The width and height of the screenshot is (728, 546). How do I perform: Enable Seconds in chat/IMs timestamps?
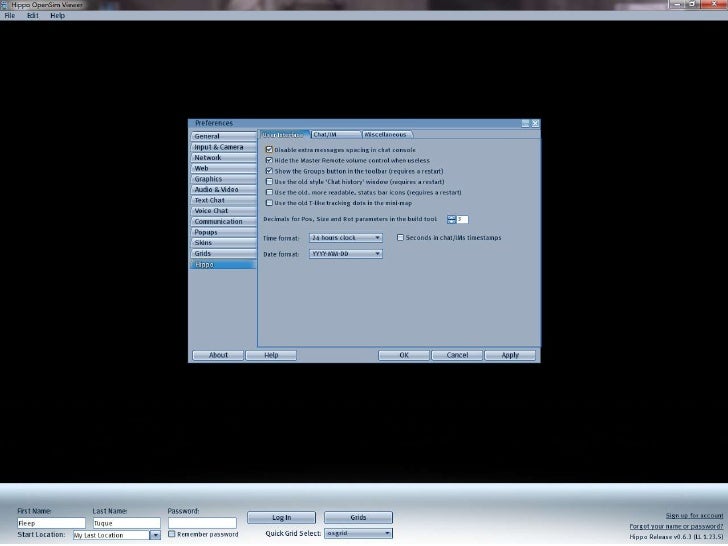[400, 237]
